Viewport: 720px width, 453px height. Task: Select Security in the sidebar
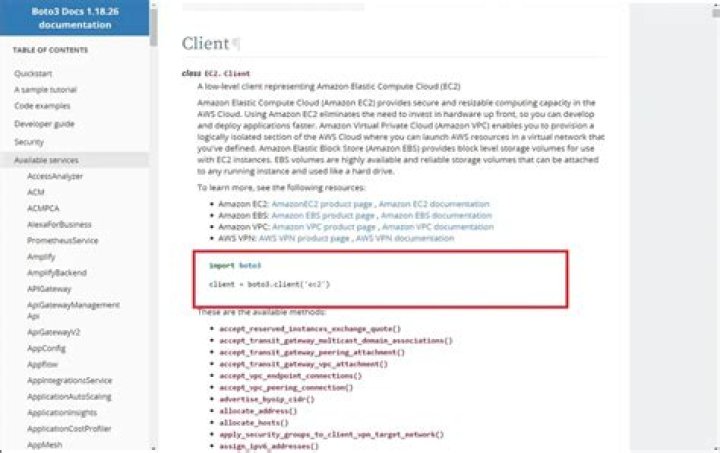click(x=29, y=142)
